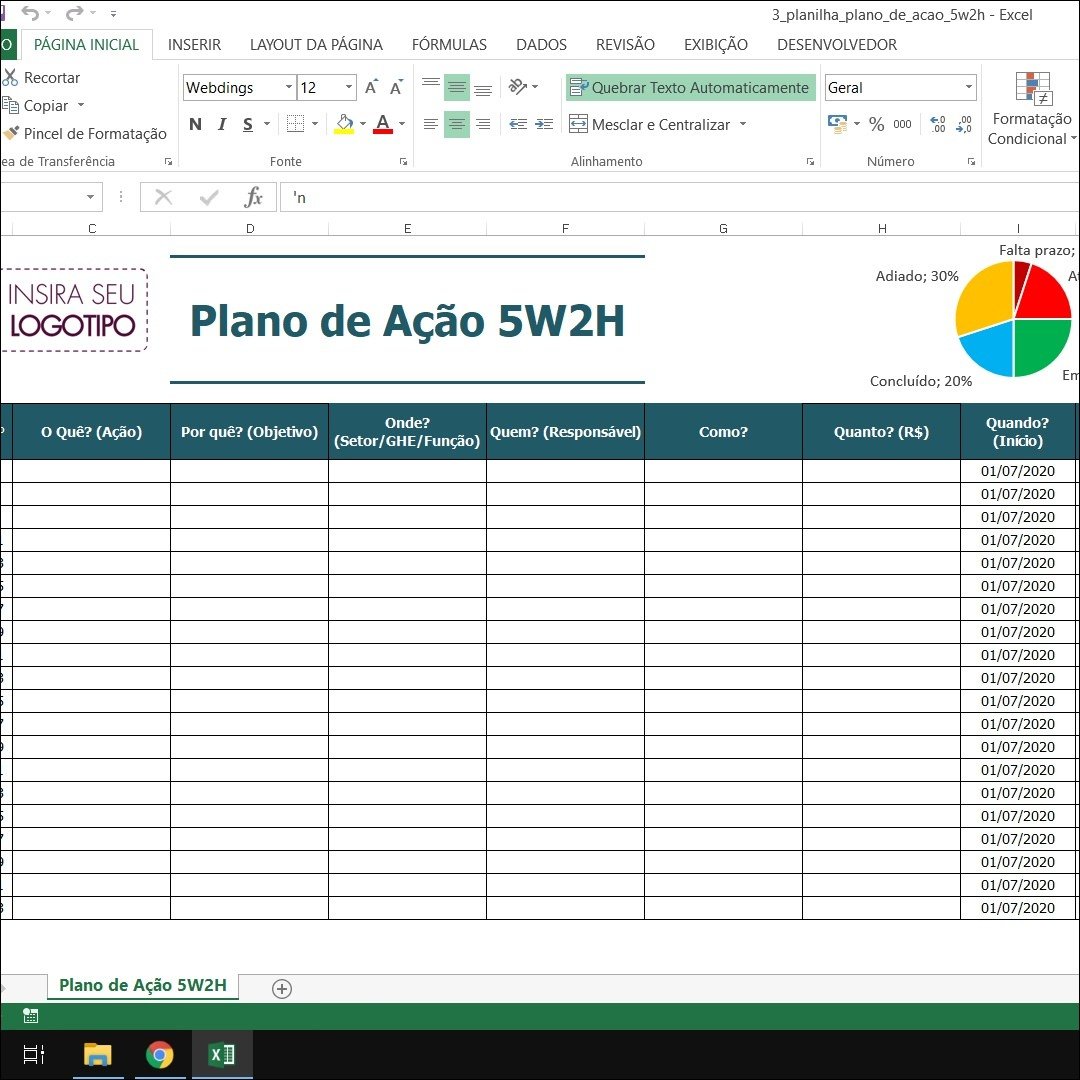Toggle Quebrar Texto Automaticamente

tap(690, 88)
